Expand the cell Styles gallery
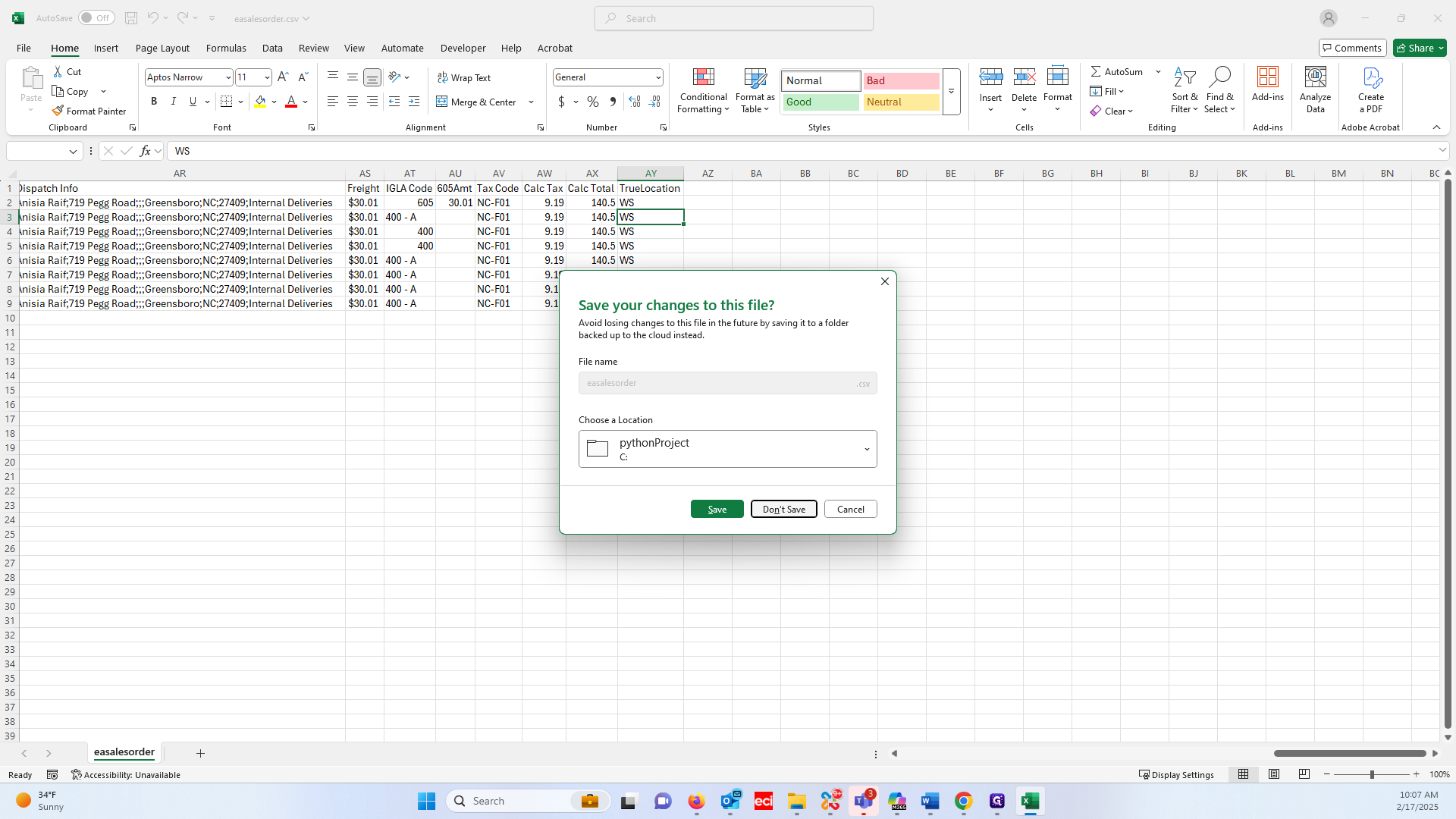 pos(951,92)
